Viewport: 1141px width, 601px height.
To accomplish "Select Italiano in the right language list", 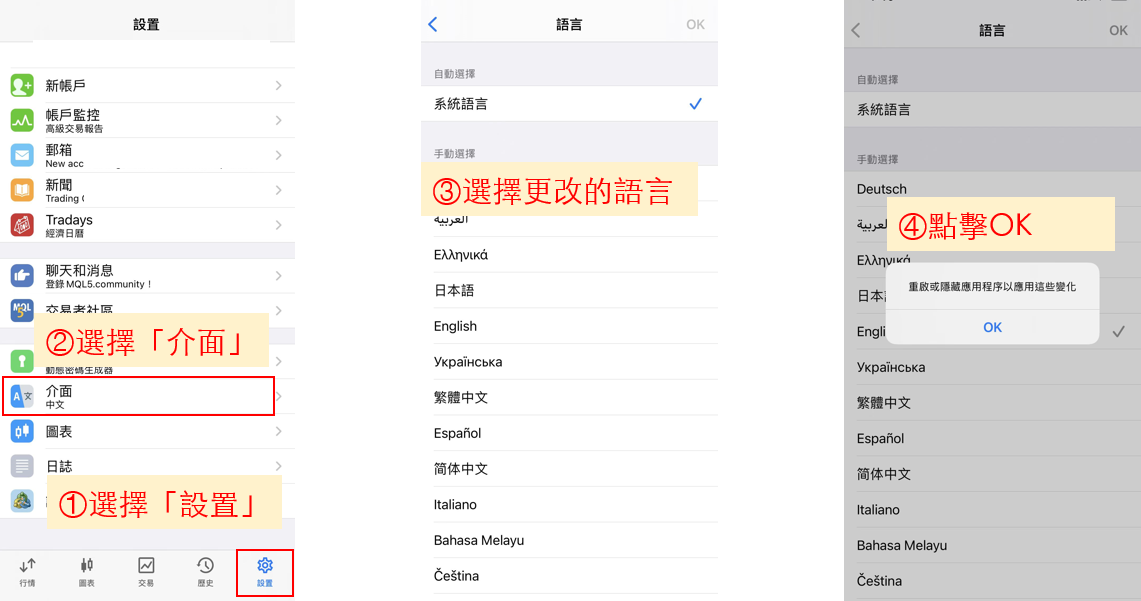I will (x=993, y=510).
